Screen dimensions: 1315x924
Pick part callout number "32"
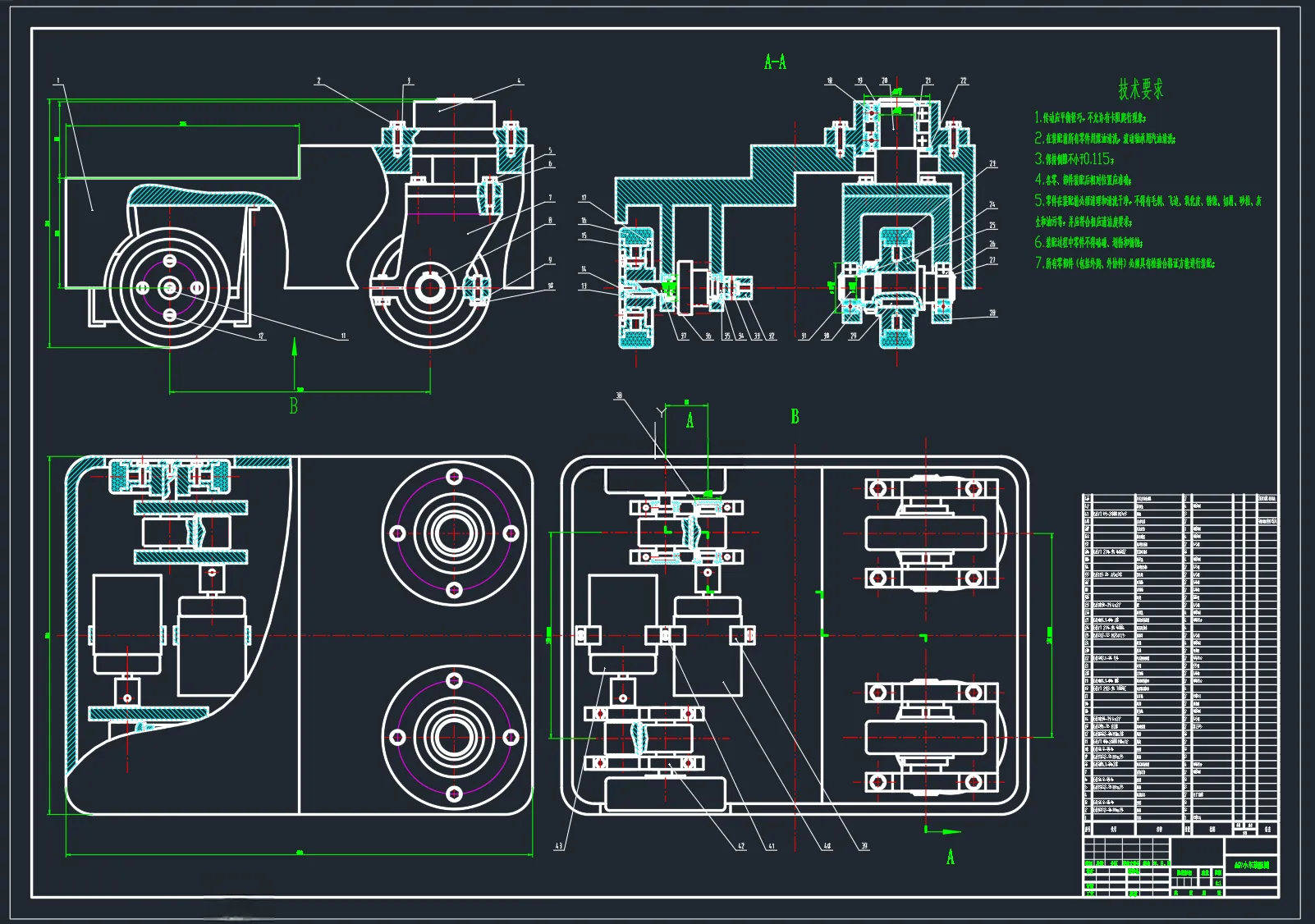tap(772, 336)
